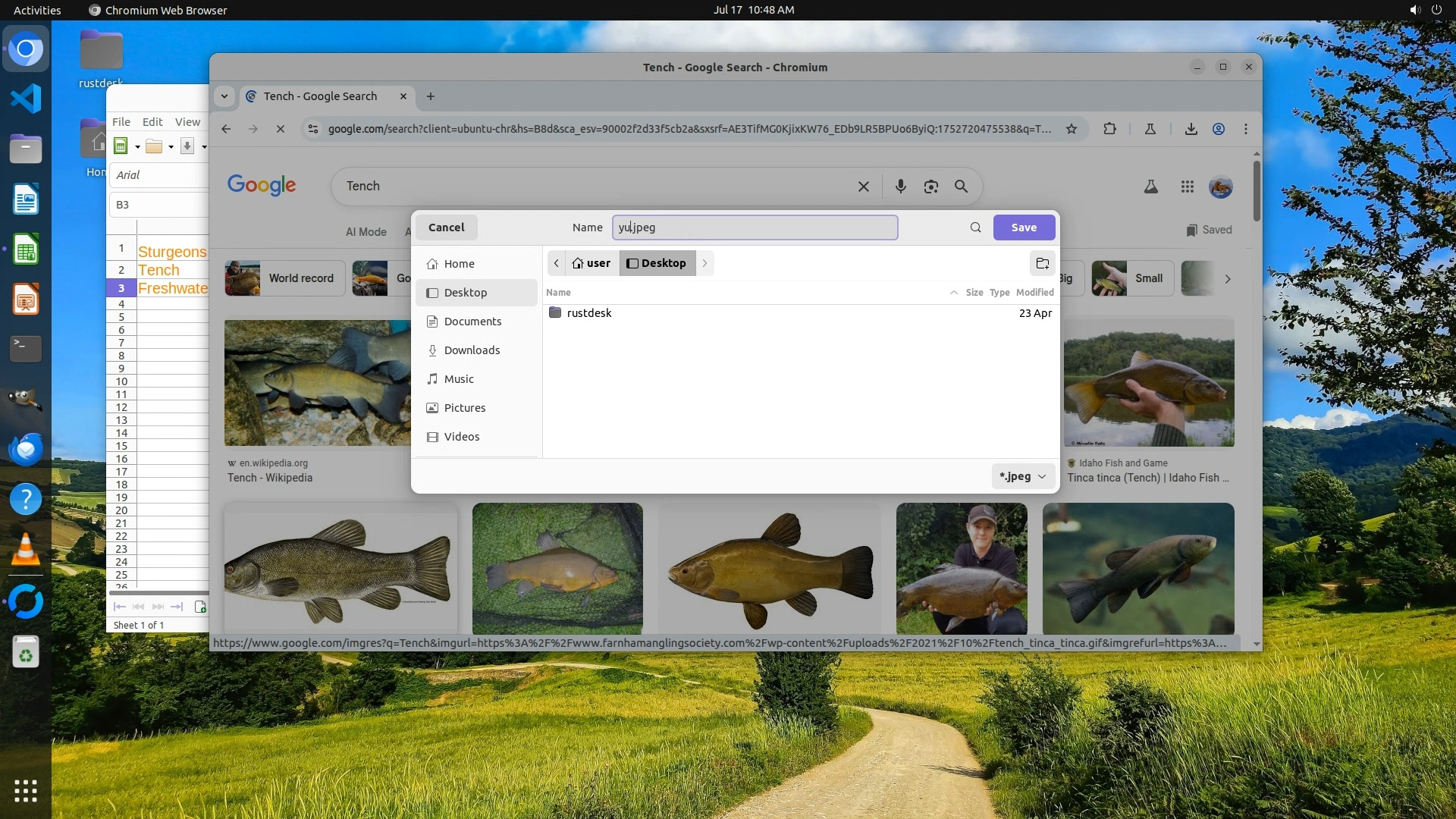Launch VLC from the dock
This screenshot has height=819, width=1456.
[25, 549]
